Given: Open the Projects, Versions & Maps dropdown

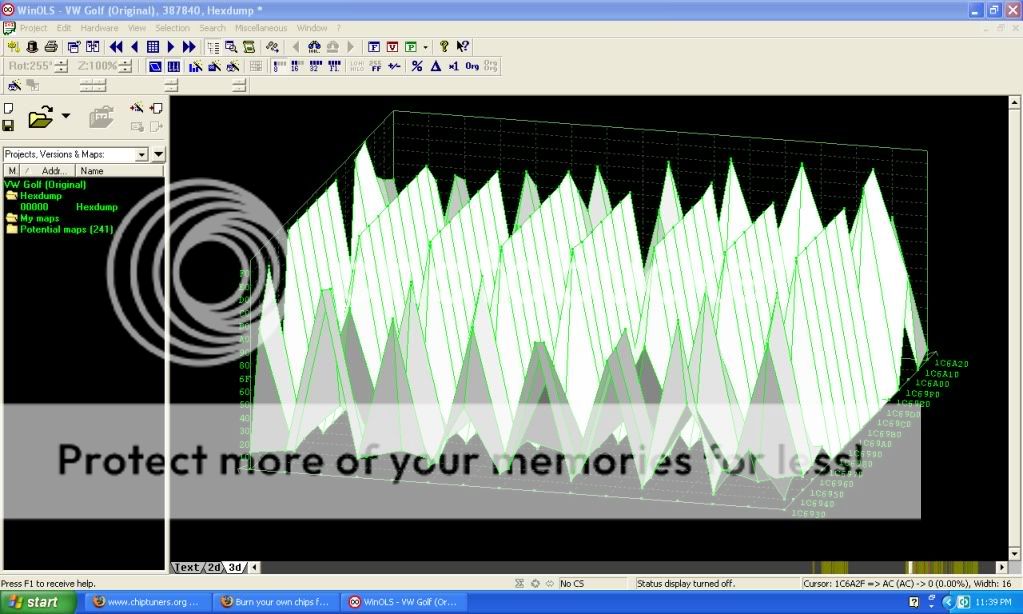Looking at the screenshot, I should [x=141, y=155].
